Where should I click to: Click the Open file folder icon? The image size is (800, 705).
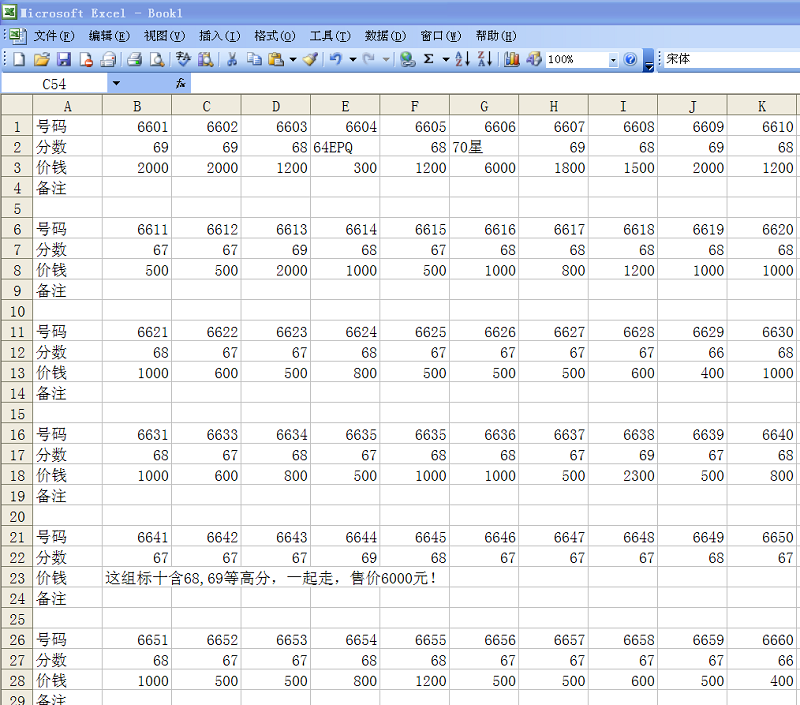coord(41,60)
